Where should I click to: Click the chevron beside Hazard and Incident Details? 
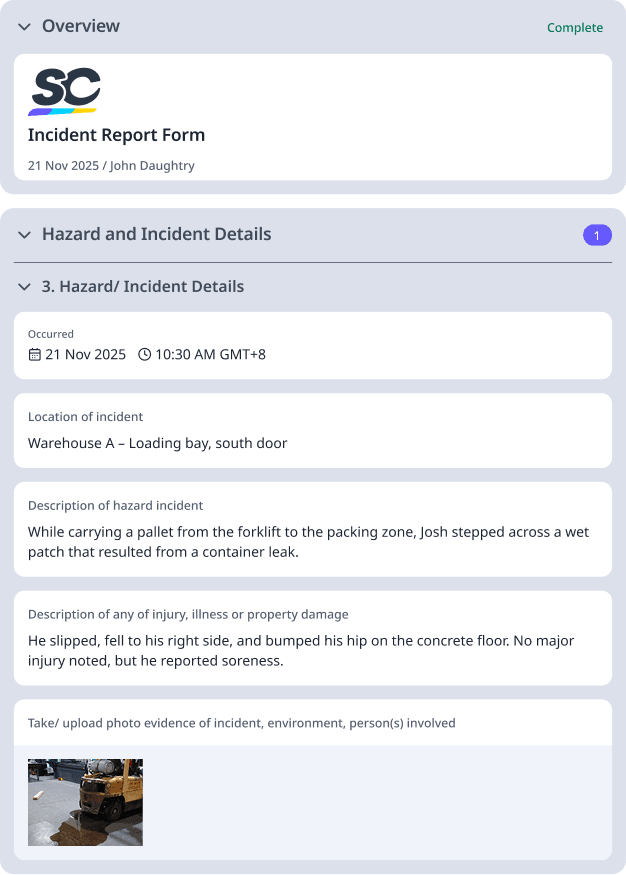[24, 235]
